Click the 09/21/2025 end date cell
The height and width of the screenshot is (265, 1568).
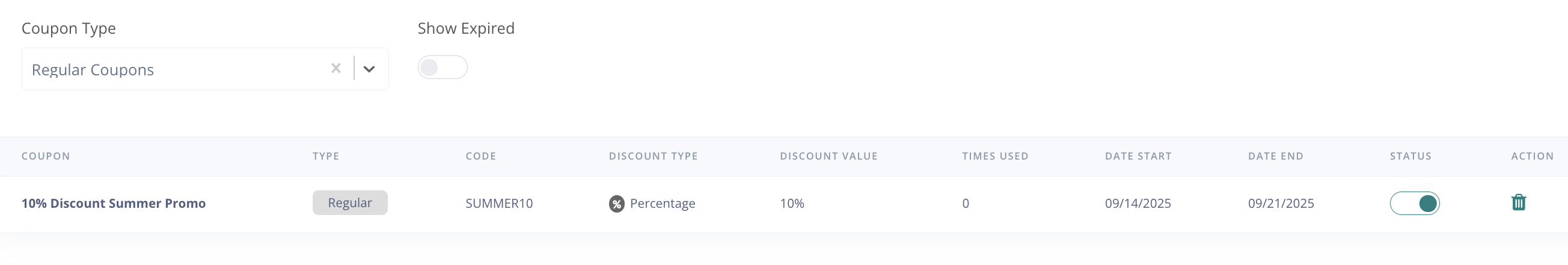pos(1281,204)
